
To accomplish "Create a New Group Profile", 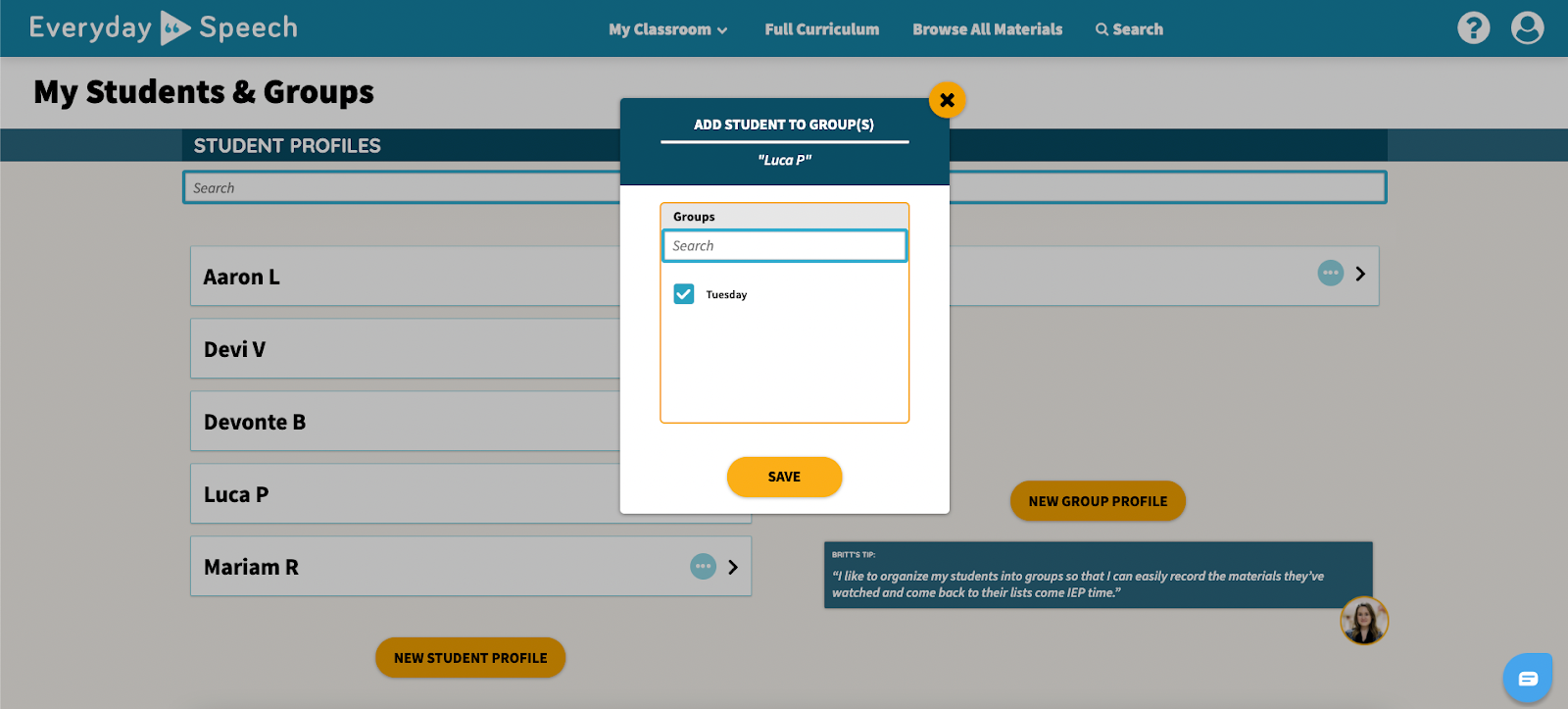I will tap(1098, 501).
